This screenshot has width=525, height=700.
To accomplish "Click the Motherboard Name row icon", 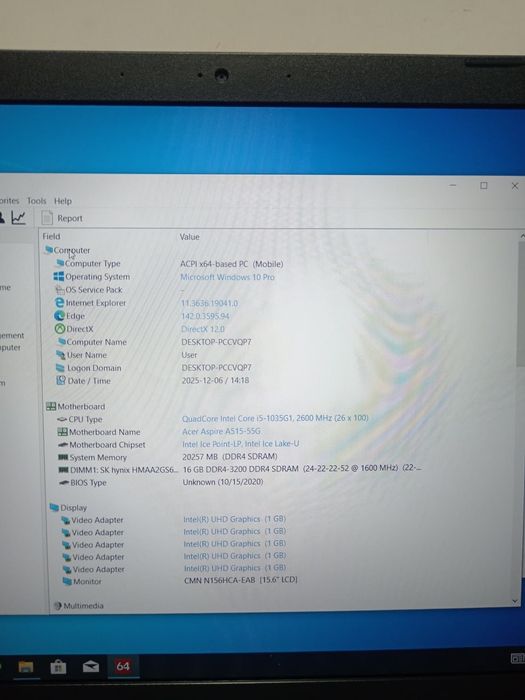I will pos(62,432).
